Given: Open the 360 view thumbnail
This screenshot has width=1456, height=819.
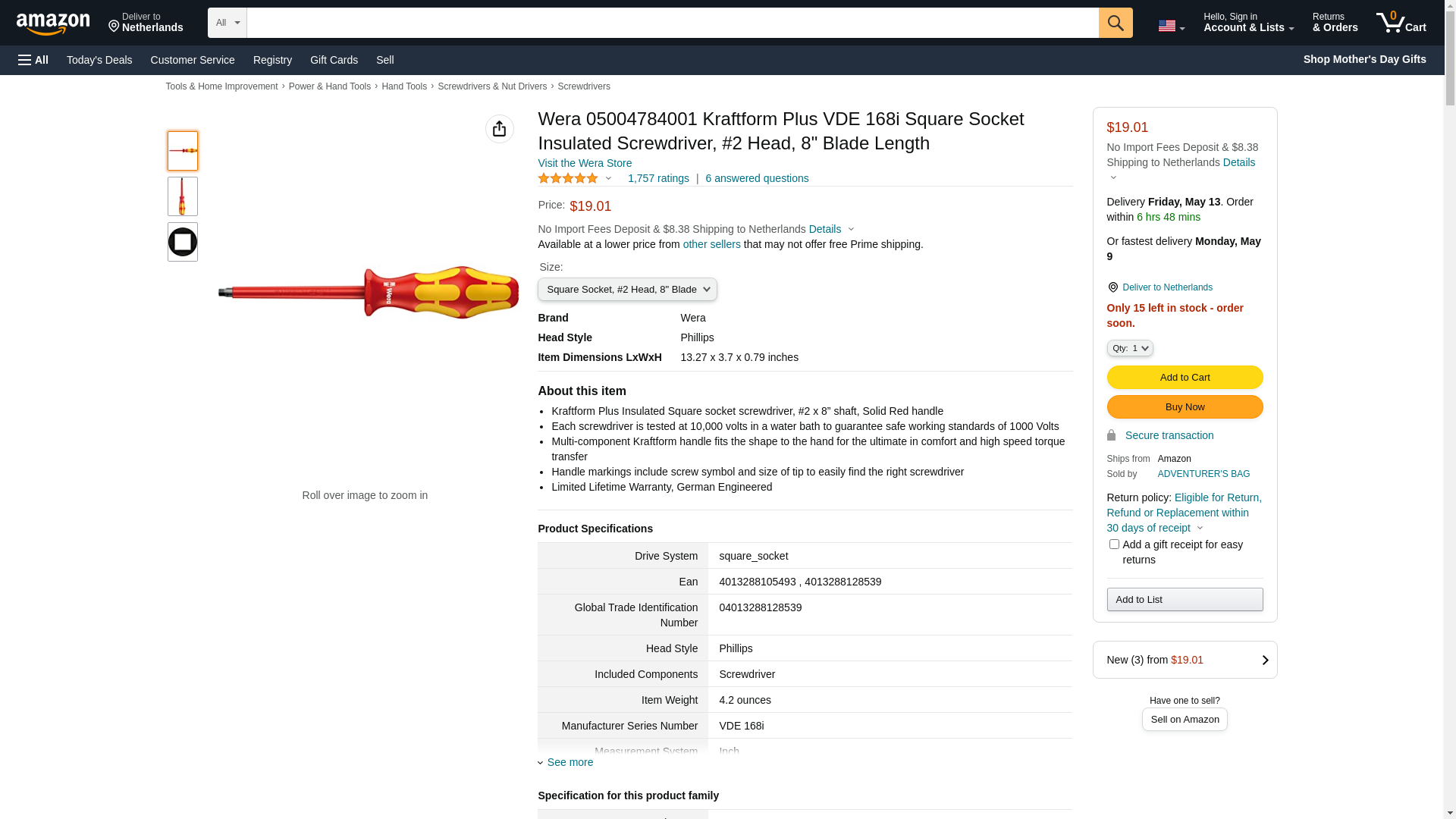Looking at the screenshot, I should (183, 242).
